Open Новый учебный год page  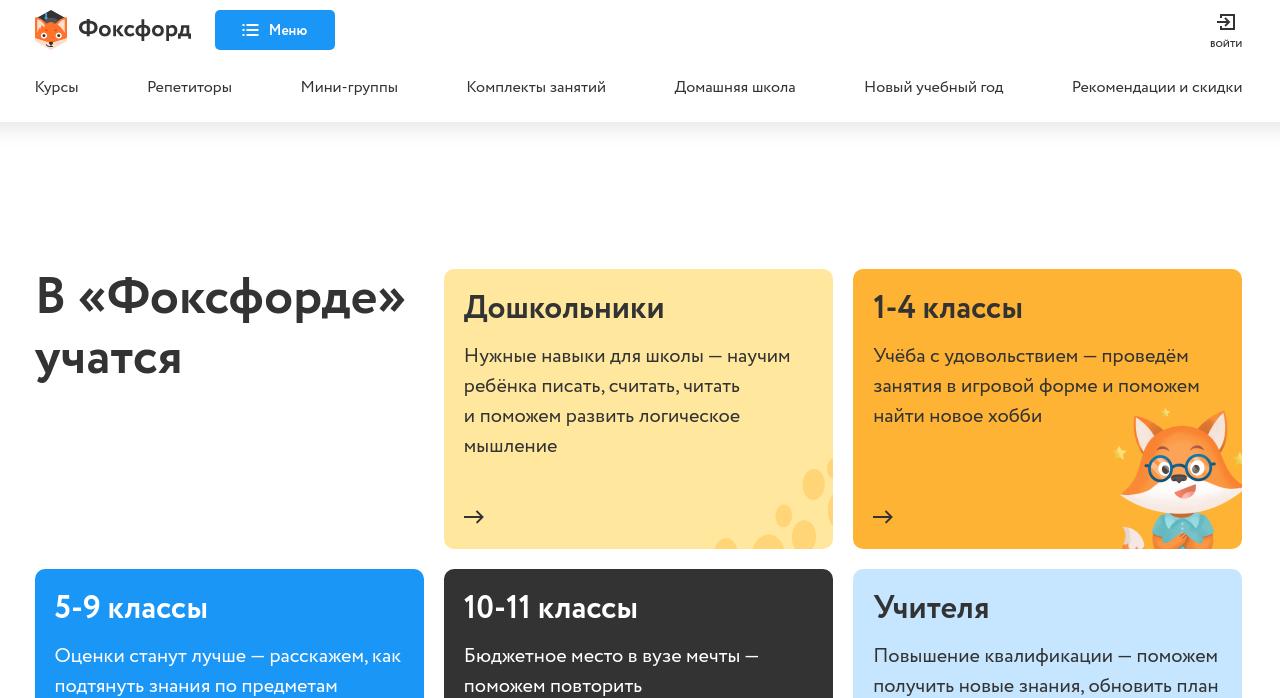click(934, 87)
